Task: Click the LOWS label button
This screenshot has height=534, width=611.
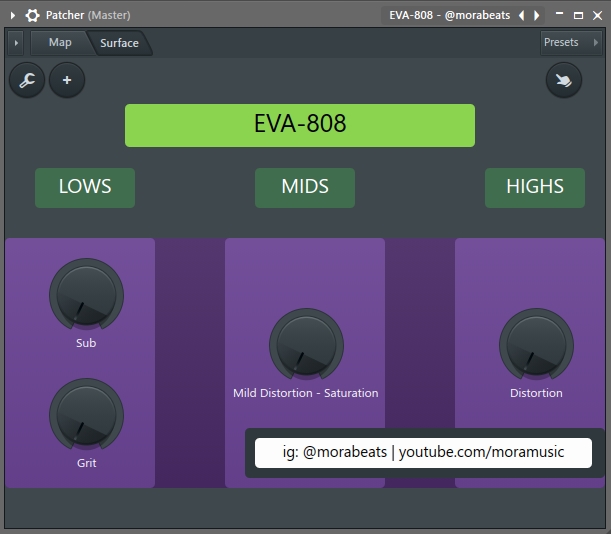Action: [85, 187]
